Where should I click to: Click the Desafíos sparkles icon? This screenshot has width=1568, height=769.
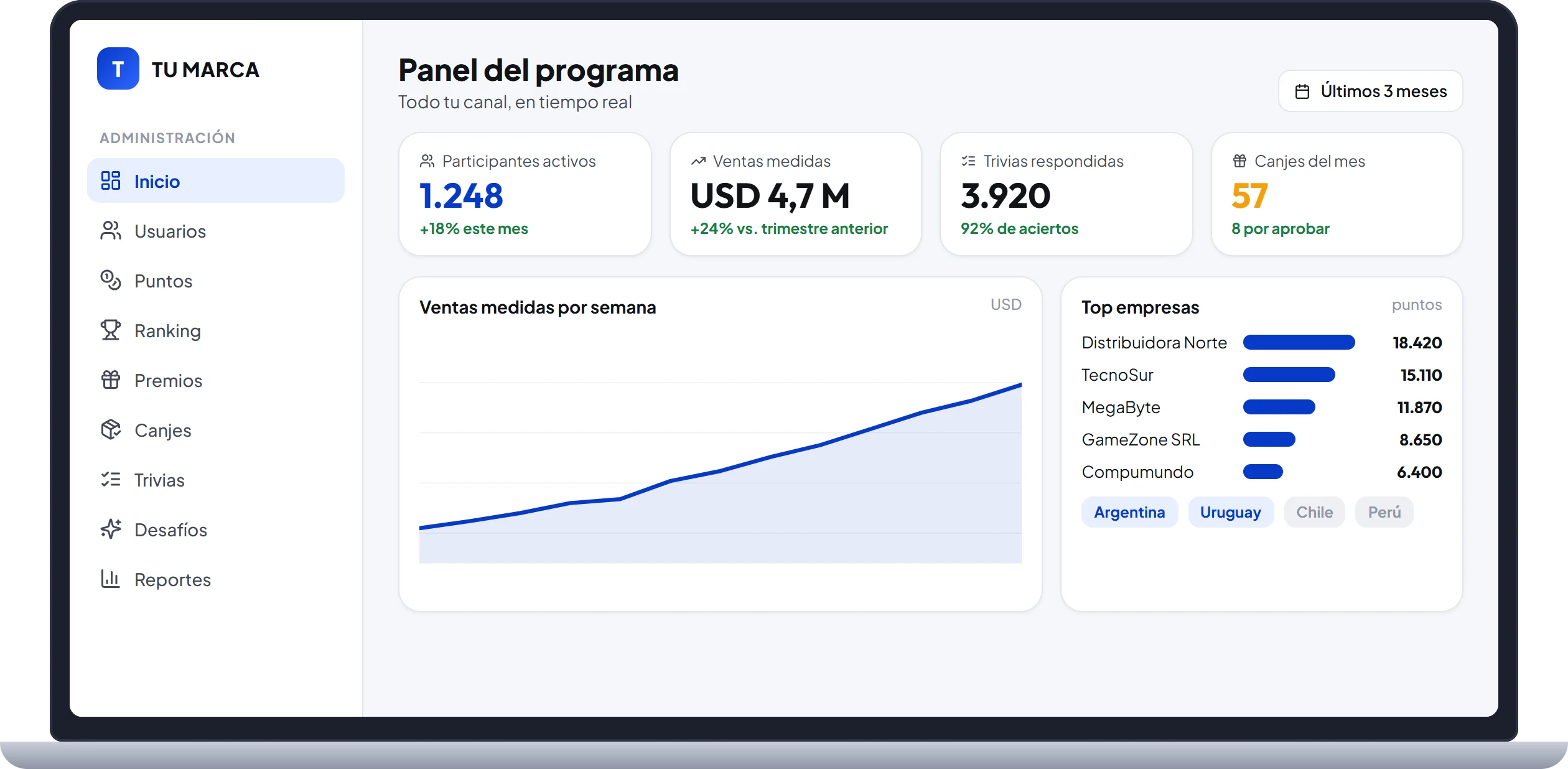111,529
